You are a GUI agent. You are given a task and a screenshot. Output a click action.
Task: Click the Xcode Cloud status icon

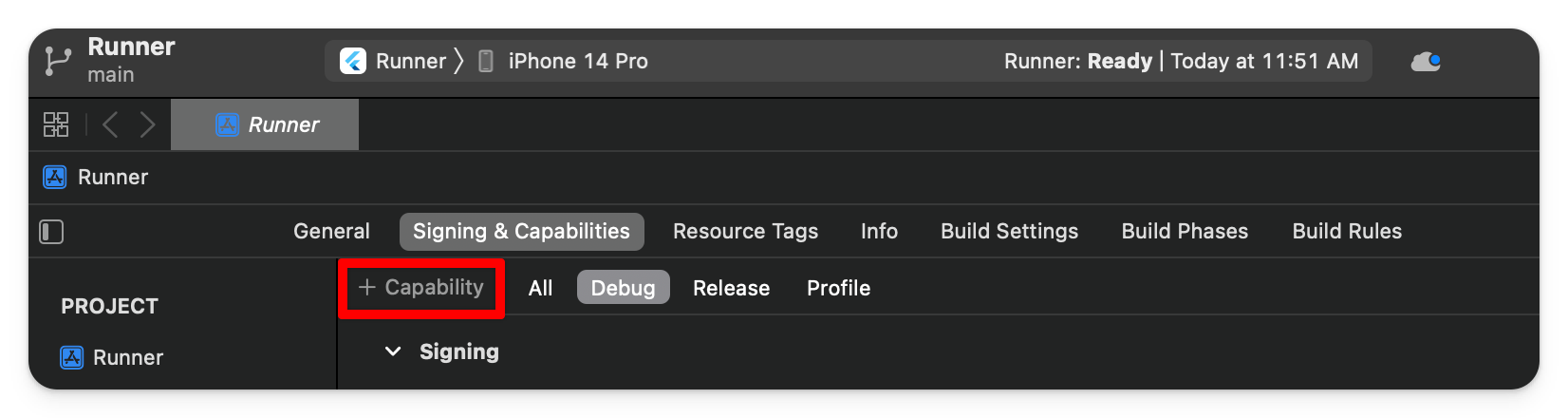[x=1426, y=62]
